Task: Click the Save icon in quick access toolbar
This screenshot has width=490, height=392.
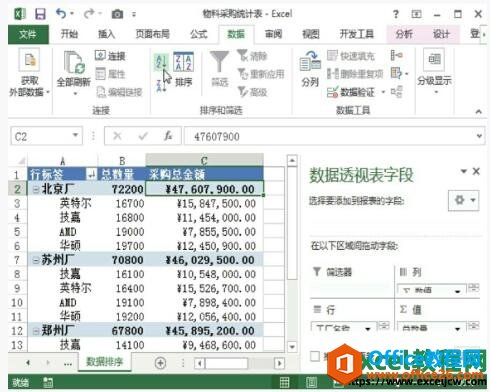Action: (40, 14)
